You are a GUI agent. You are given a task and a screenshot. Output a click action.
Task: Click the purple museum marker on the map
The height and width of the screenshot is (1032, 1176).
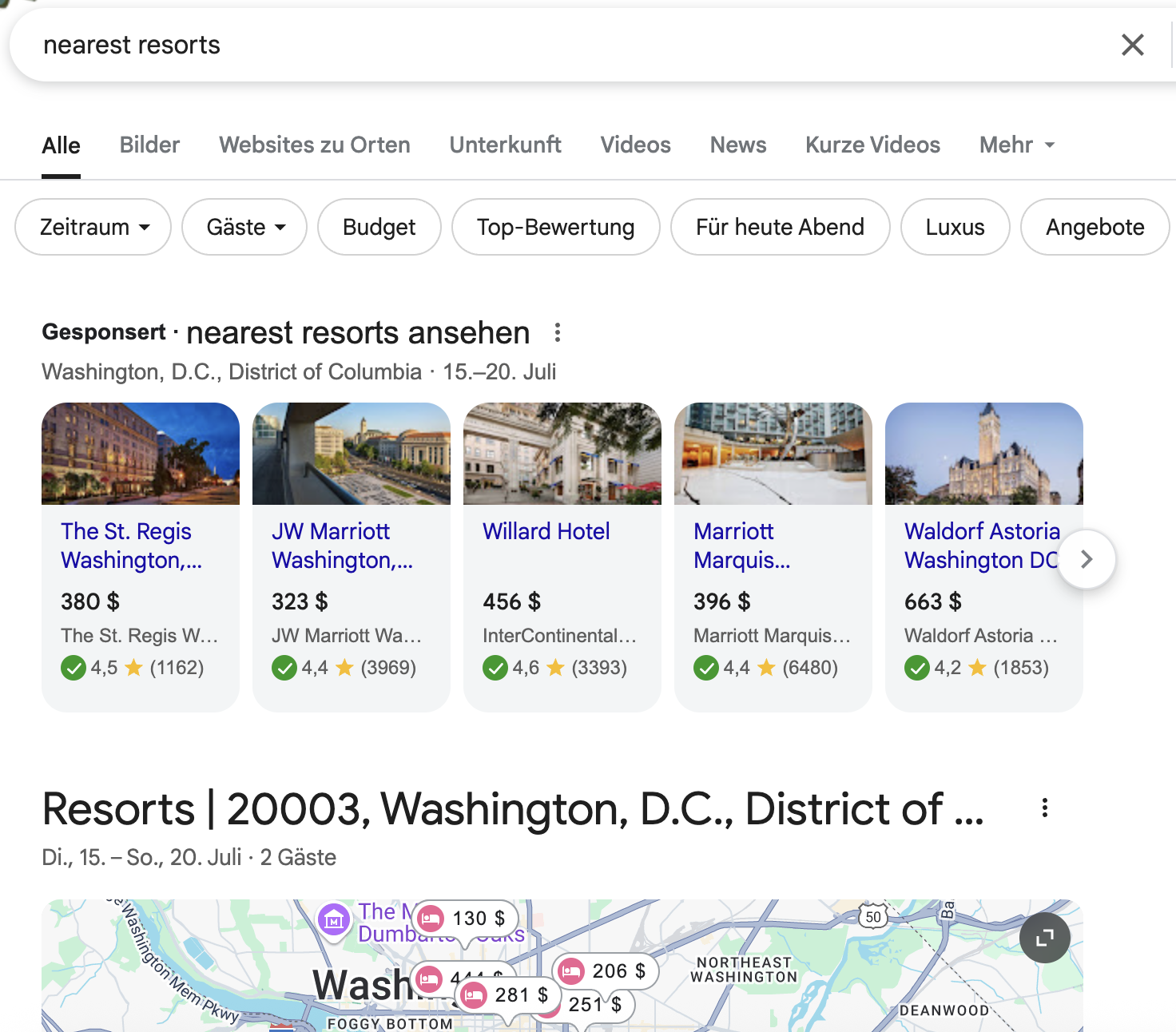click(x=334, y=920)
